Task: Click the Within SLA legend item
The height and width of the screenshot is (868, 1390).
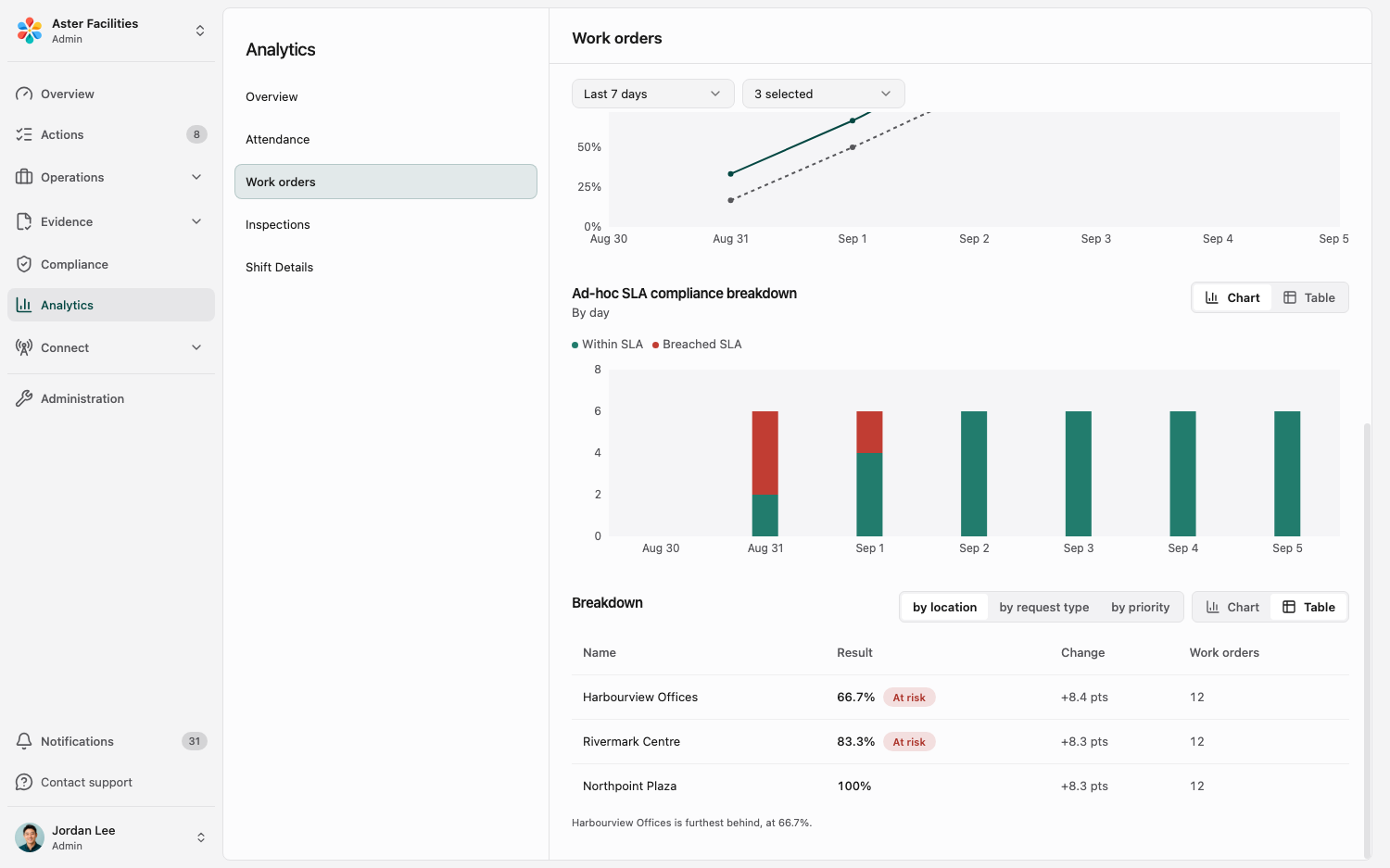Action: 608,344
